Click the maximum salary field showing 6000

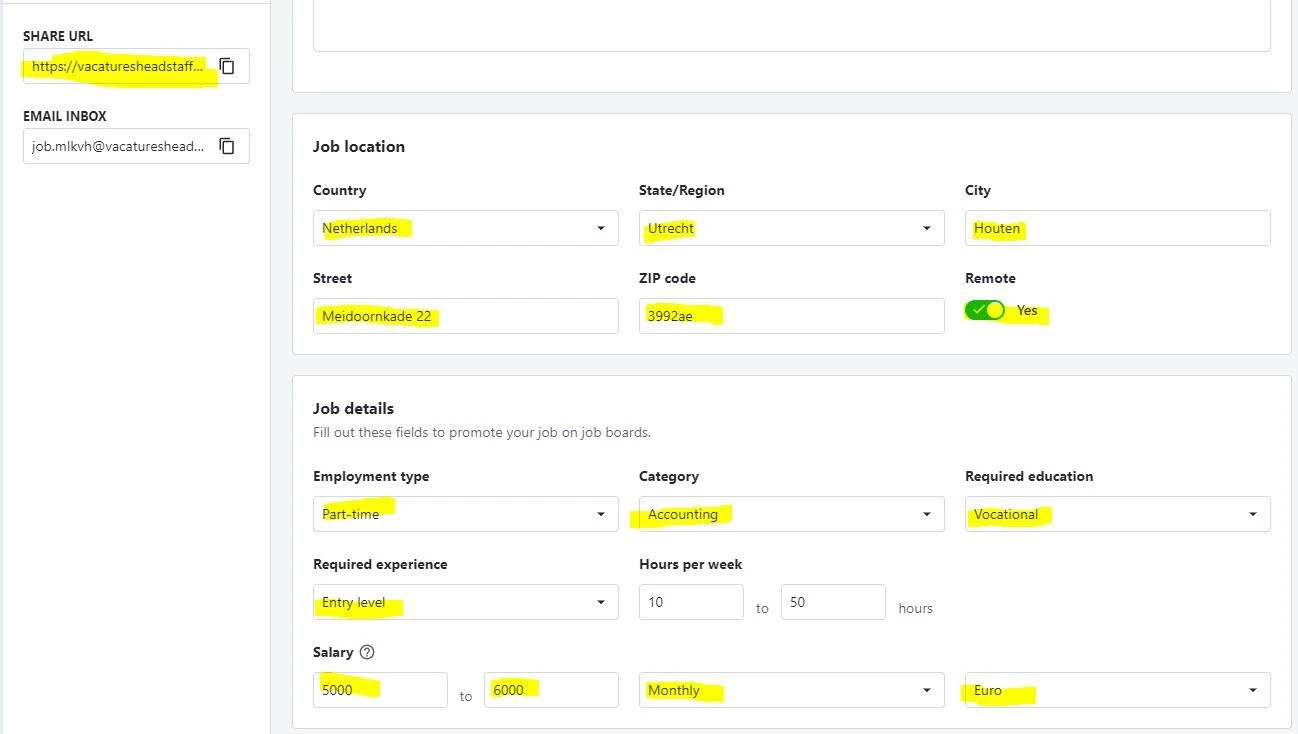(x=551, y=690)
